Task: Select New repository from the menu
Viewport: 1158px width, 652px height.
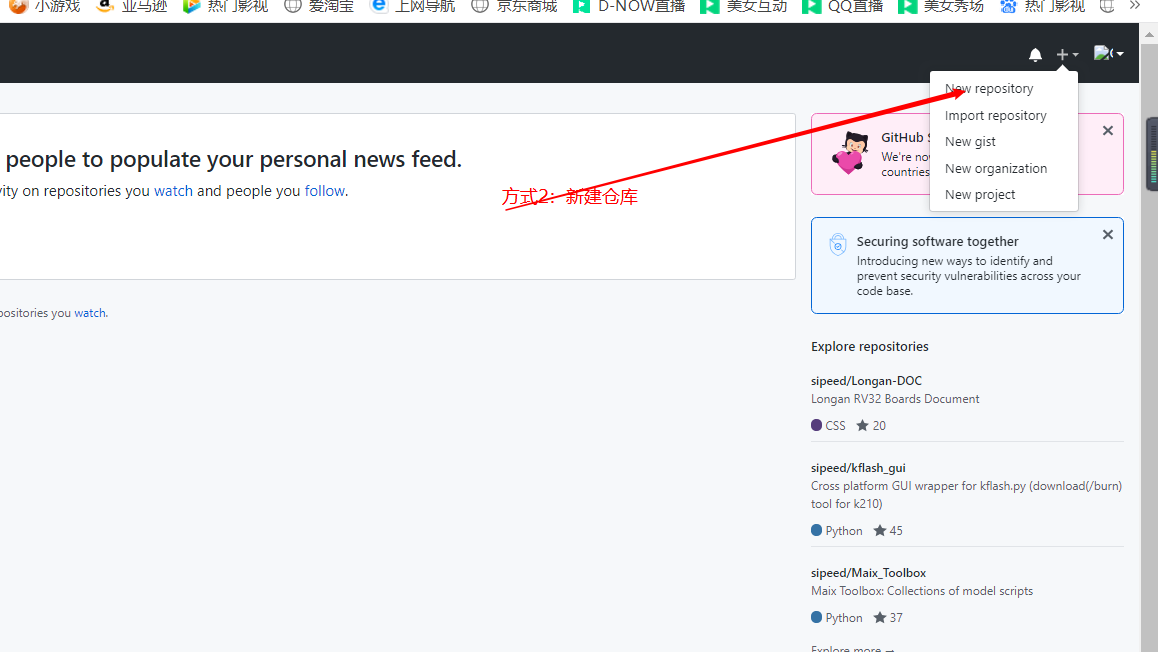Action: click(988, 88)
